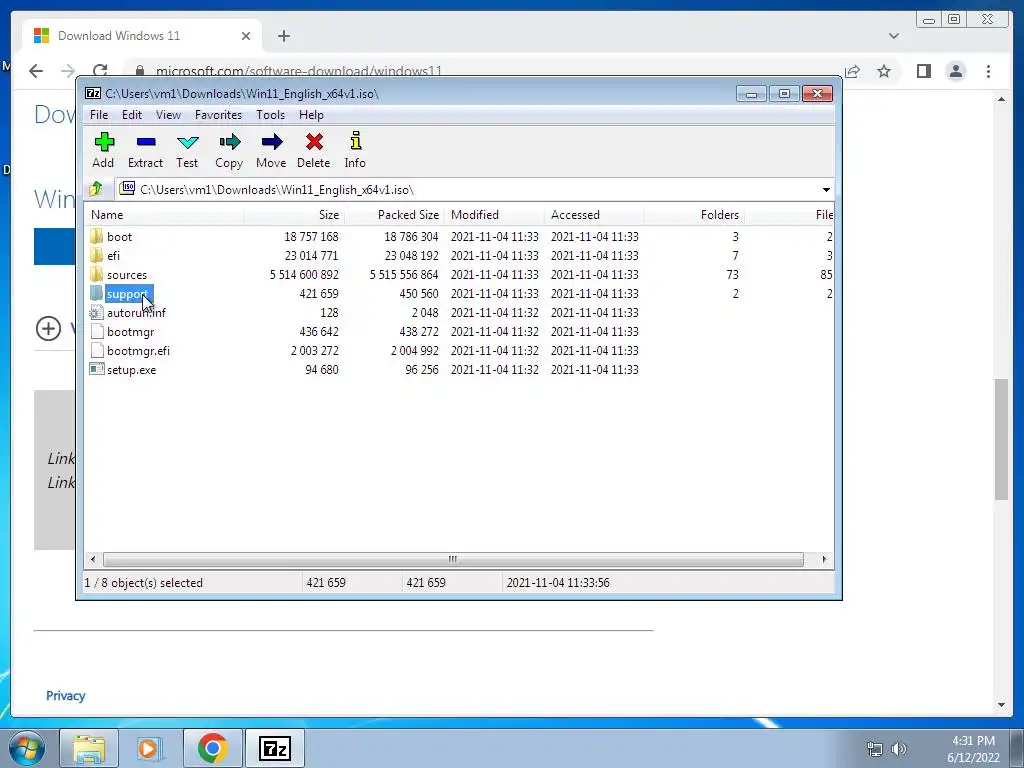
Task: Select the bootmgr.efi file icon
Action: [x=97, y=351]
